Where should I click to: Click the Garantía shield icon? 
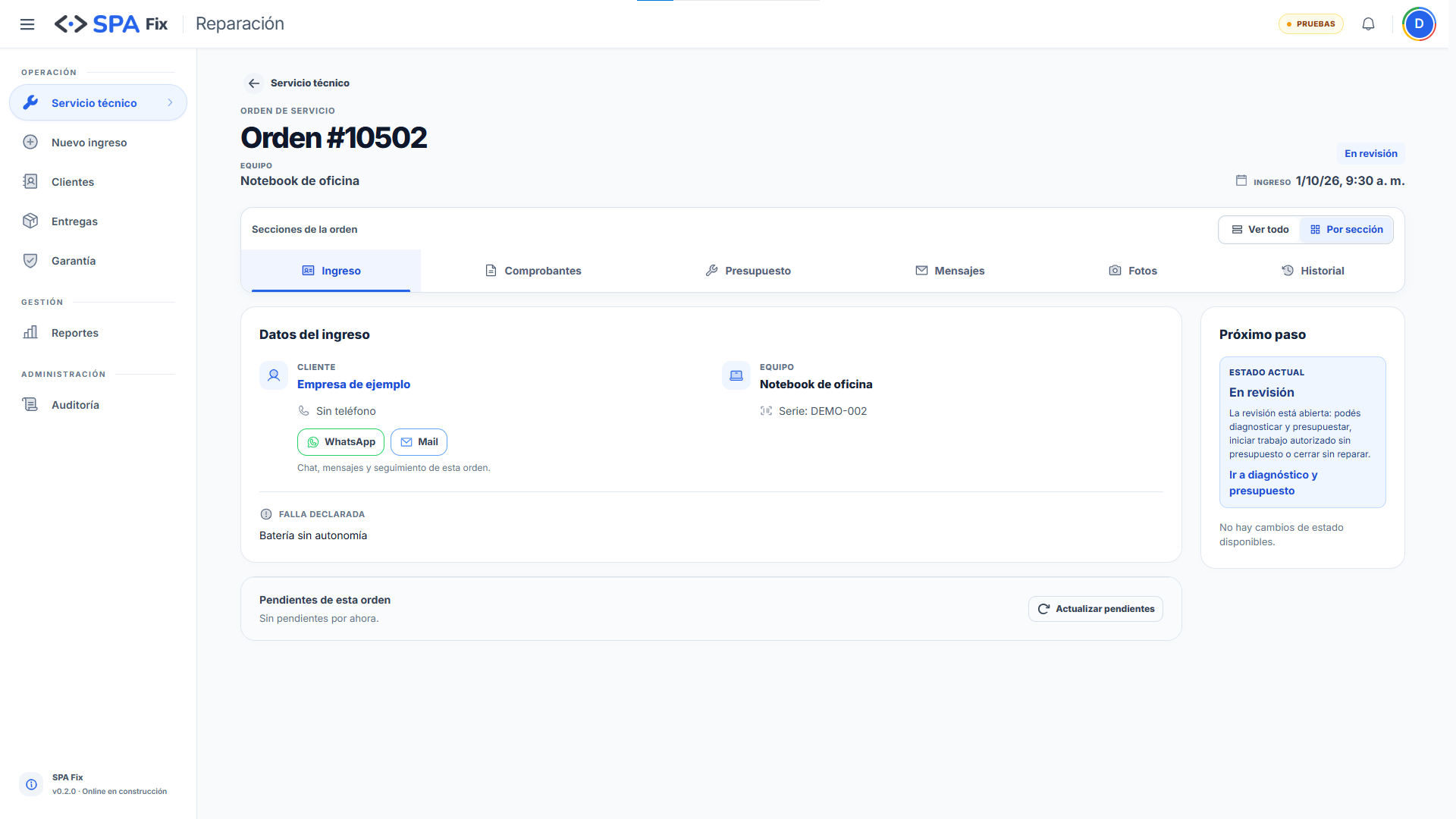pyautogui.click(x=30, y=261)
